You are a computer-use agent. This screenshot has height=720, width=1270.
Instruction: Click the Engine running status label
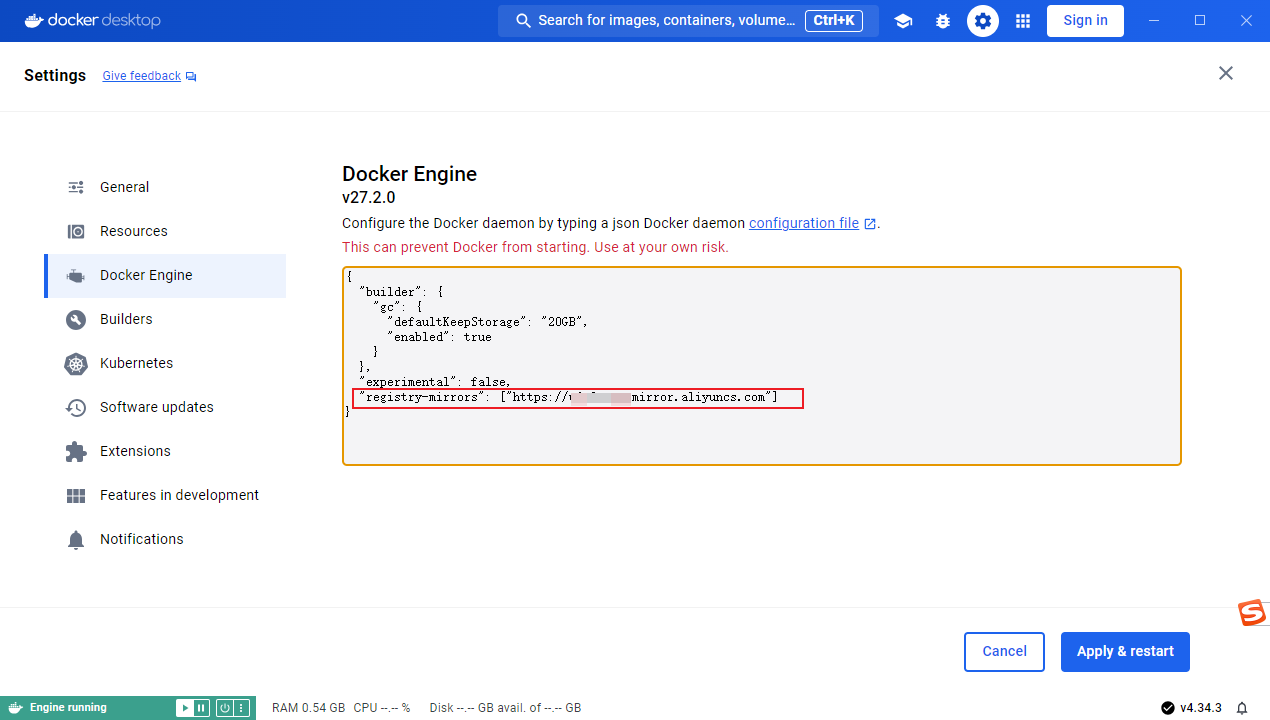point(68,708)
